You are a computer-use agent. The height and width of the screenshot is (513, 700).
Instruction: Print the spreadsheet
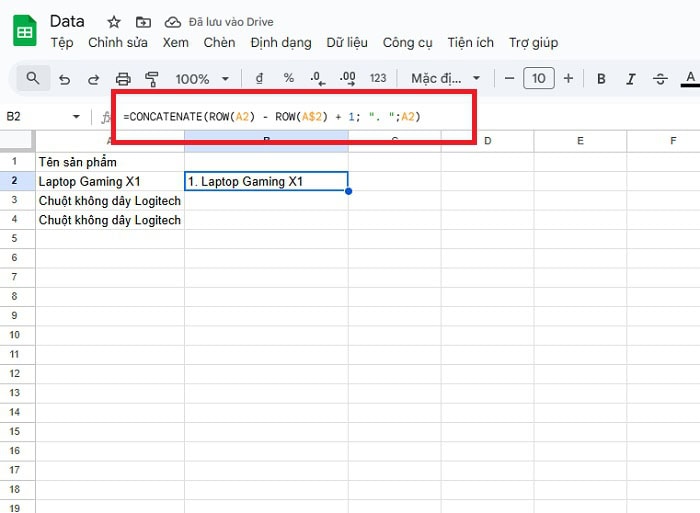coord(123,79)
